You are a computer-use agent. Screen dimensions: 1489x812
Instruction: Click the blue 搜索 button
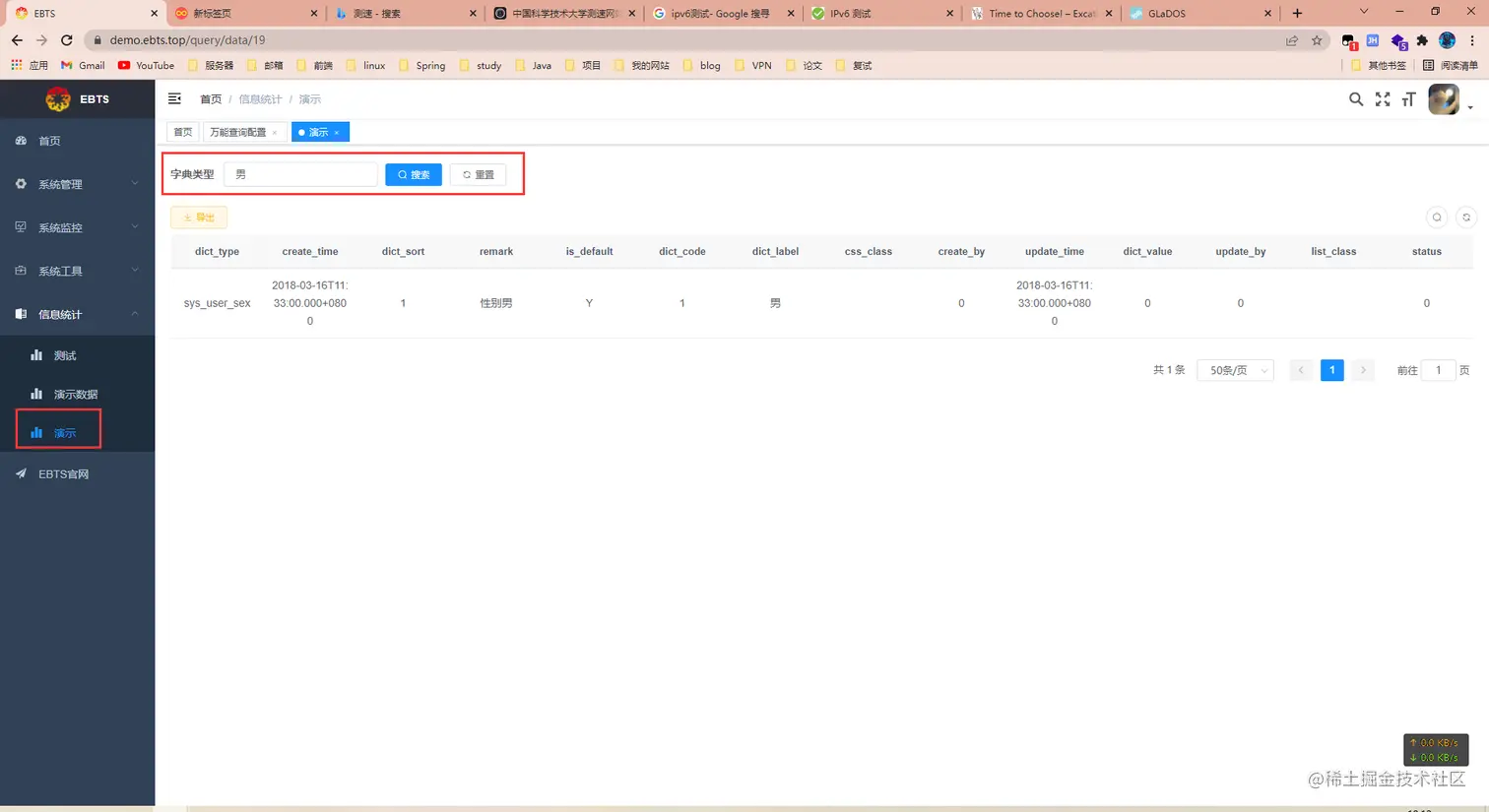[414, 174]
